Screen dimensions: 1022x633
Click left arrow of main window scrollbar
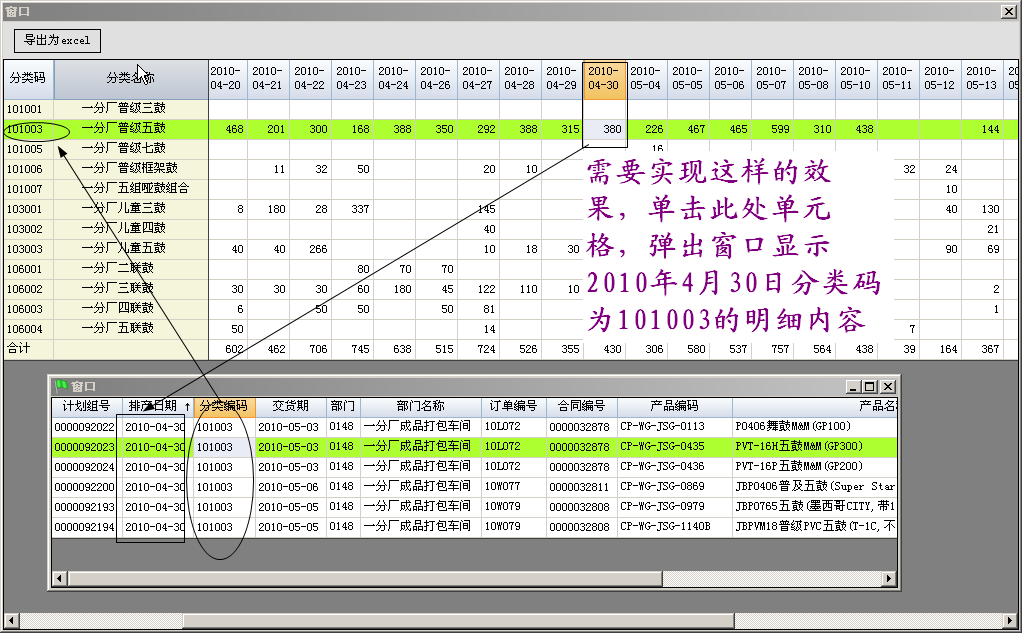(10, 620)
